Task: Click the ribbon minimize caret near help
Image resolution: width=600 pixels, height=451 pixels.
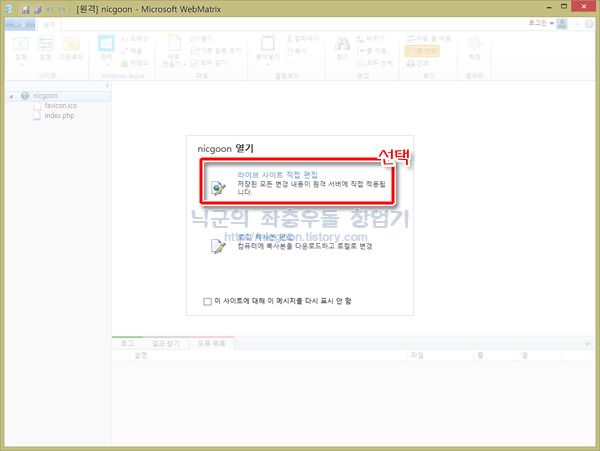Action: tap(577, 24)
